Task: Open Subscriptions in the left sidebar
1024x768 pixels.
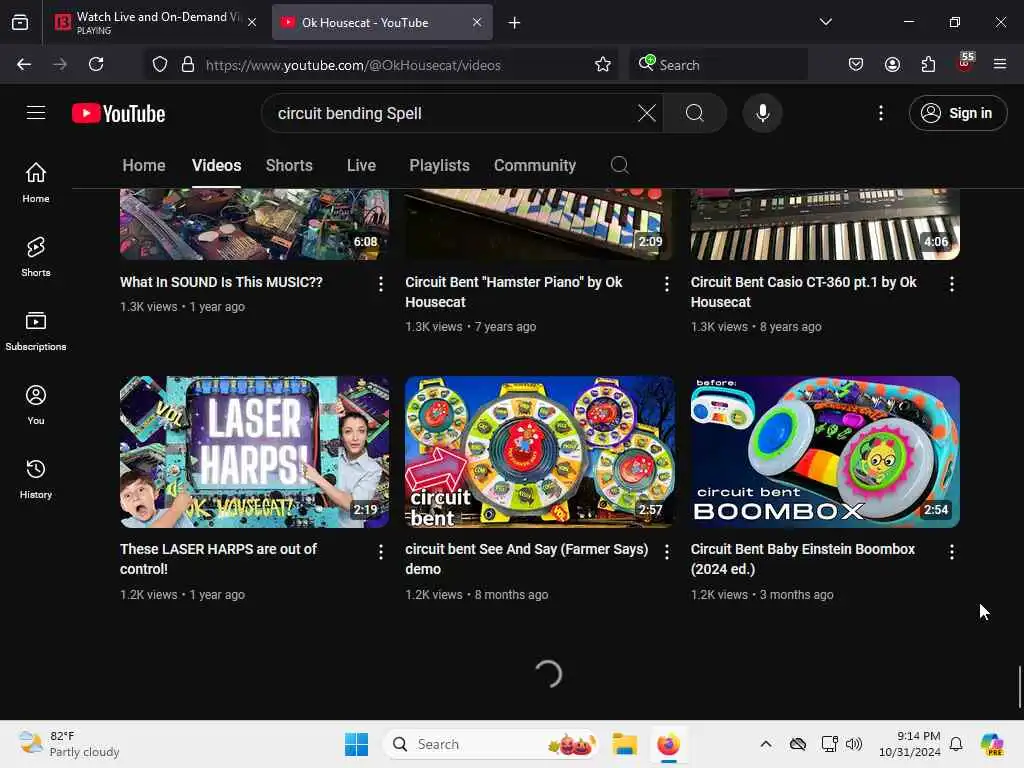Action: tap(36, 330)
